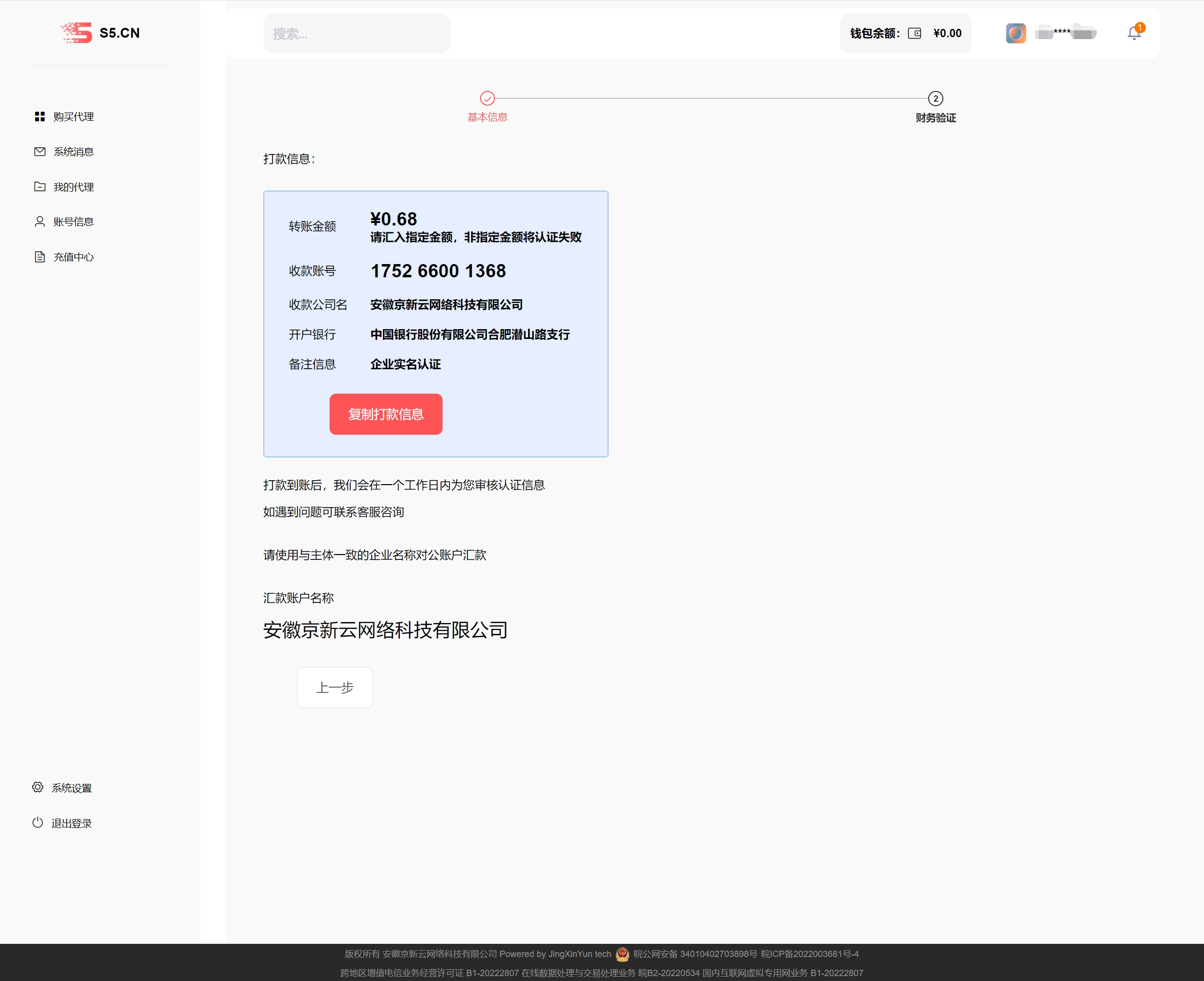Click the document icon beside 充值中心
1204x981 pixels.
coord(40,257)
